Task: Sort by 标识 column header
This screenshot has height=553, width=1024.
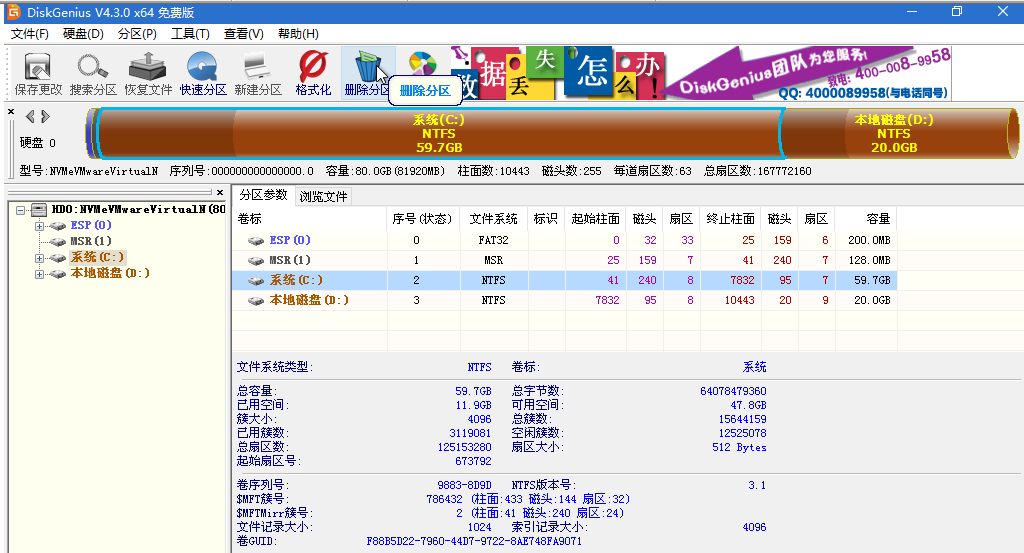Action: pos(546,219)
